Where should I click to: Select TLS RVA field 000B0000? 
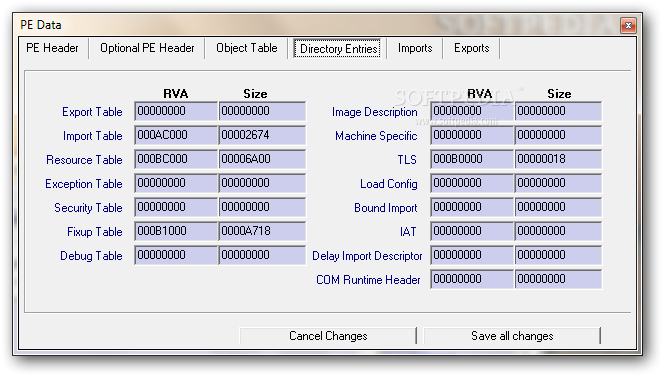point(472,159)
